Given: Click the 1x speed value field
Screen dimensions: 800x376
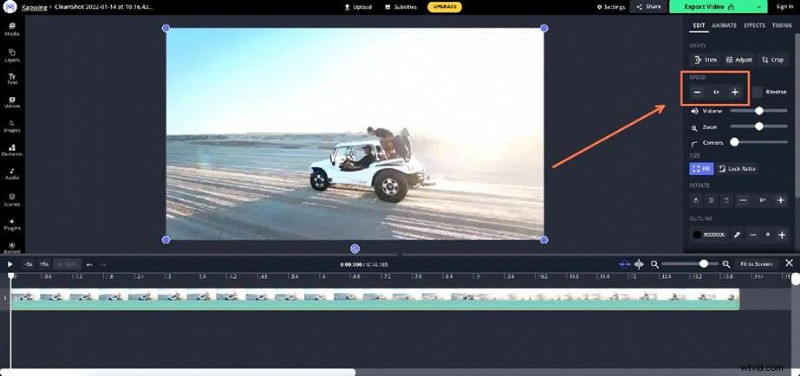Looking at the screenshot, I should point(716,92).
